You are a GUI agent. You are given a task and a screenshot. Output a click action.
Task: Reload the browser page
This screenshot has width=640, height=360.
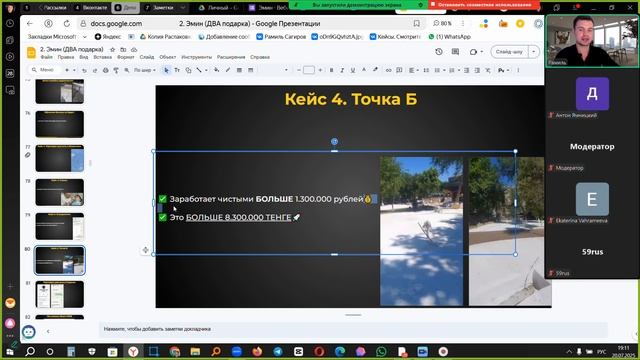tap(67, 24)
